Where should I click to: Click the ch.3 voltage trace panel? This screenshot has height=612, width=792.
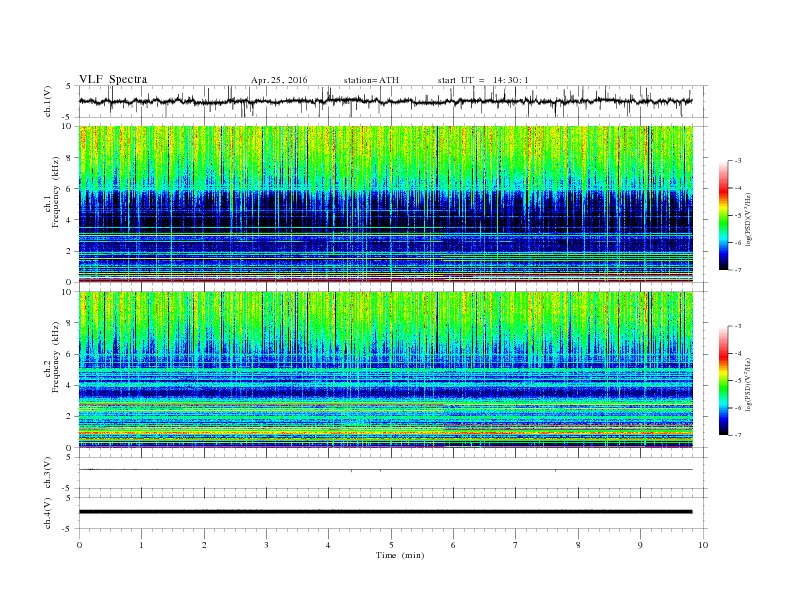[x=393, y=473]
